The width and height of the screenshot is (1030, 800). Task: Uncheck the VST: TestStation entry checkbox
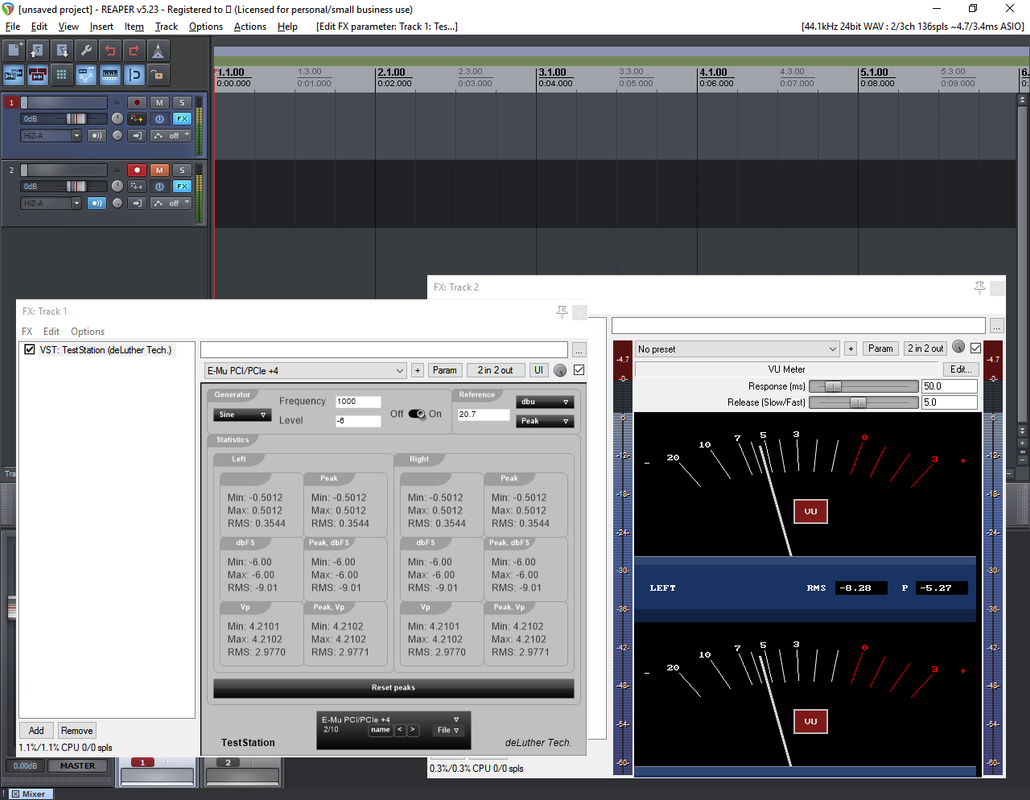click(x=30, y=349)
